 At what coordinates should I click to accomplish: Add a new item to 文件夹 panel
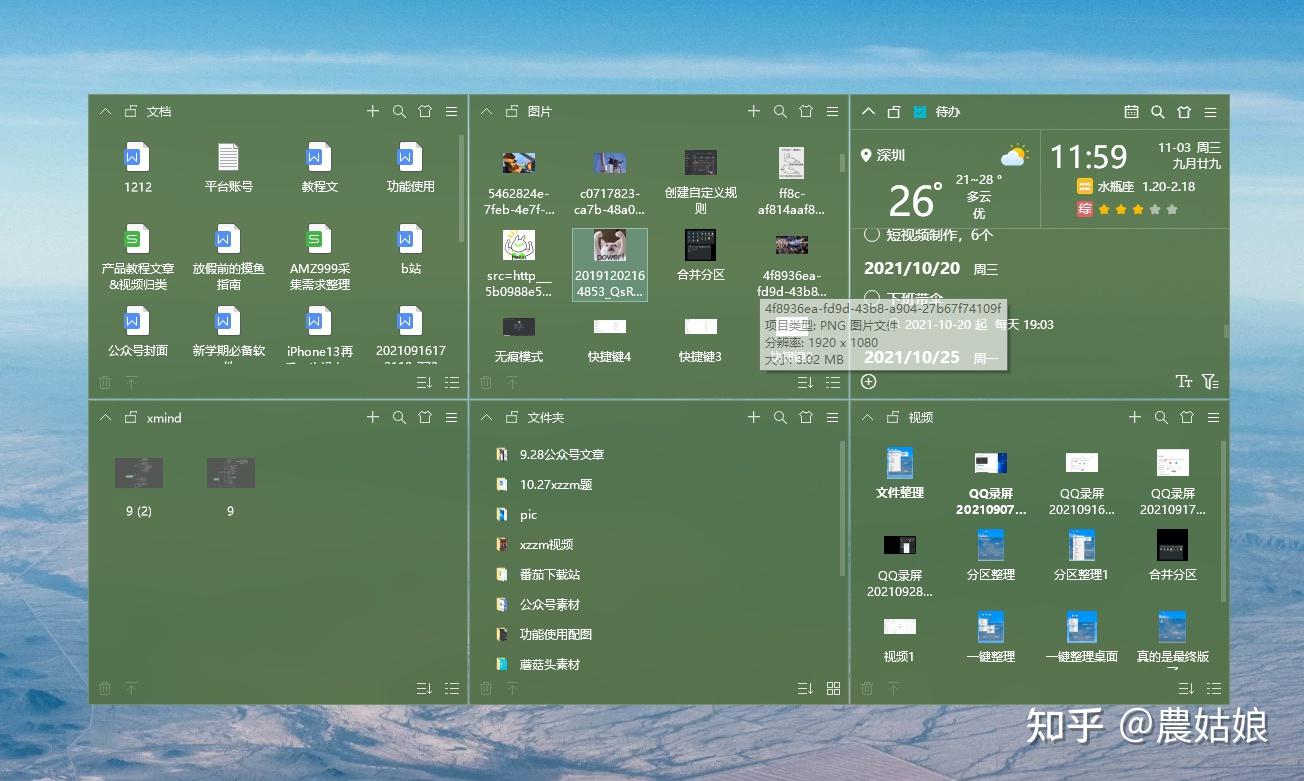pos(754,417)
